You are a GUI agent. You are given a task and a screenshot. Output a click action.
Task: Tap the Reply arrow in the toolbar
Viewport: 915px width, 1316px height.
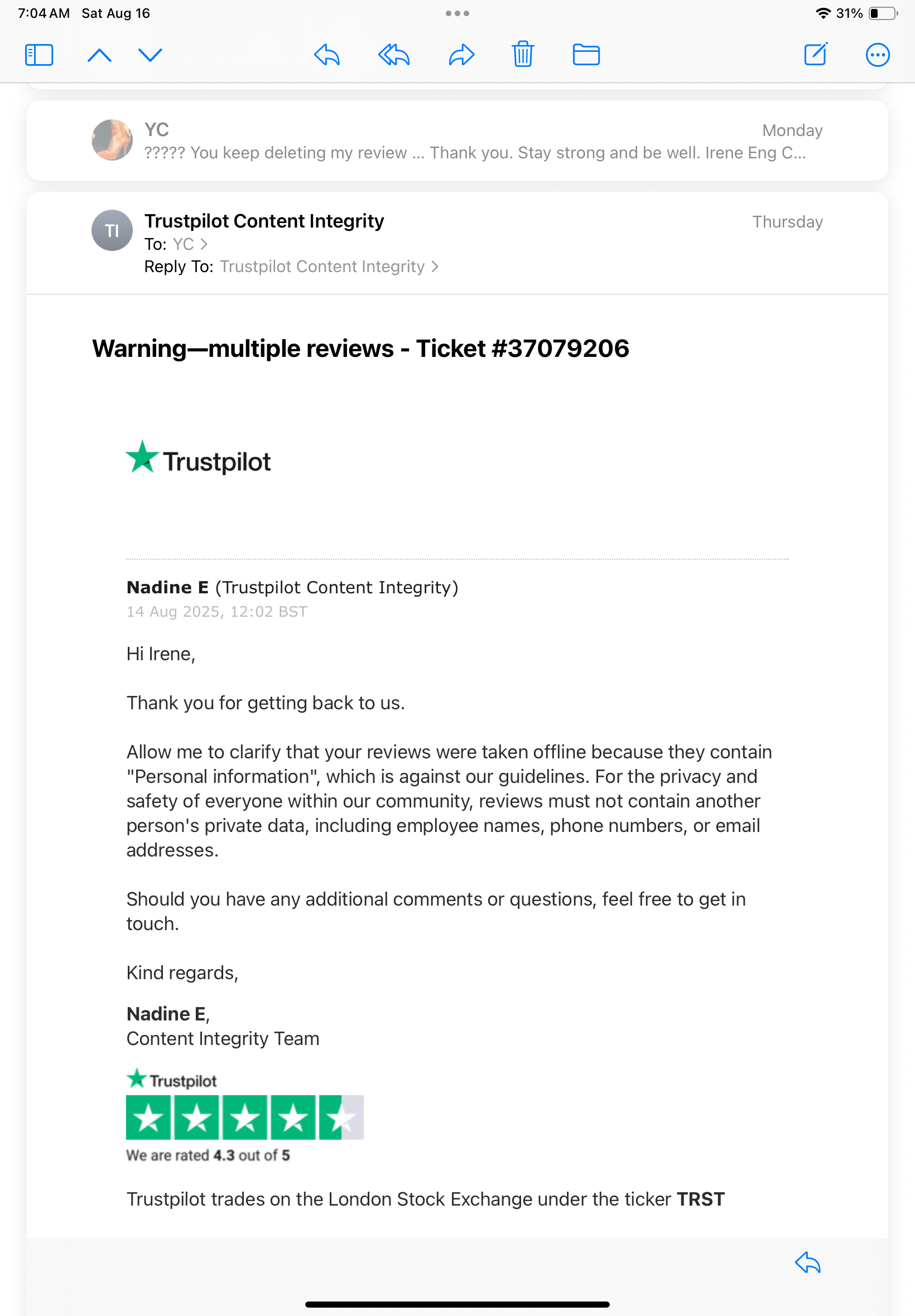[x=327, y=55]
